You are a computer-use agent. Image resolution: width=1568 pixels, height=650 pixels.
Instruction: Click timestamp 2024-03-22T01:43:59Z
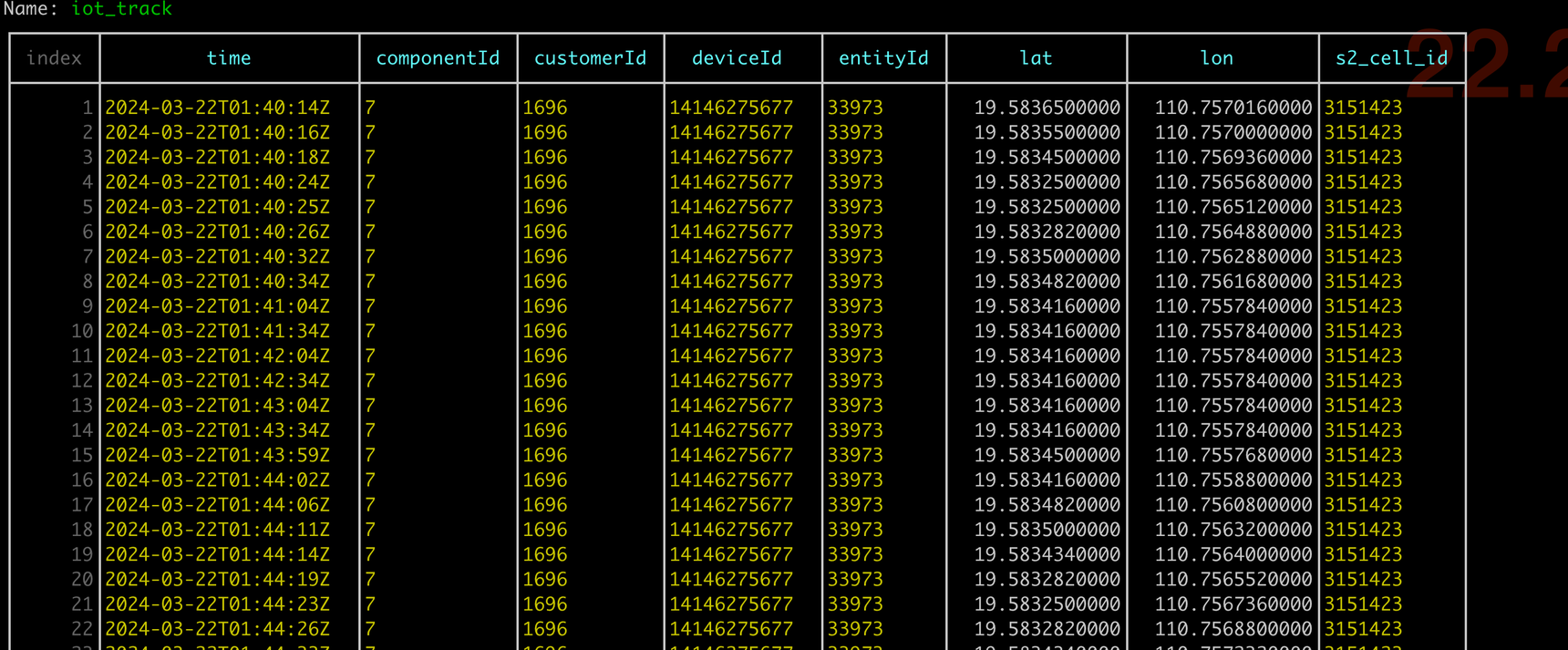(218, 455)
